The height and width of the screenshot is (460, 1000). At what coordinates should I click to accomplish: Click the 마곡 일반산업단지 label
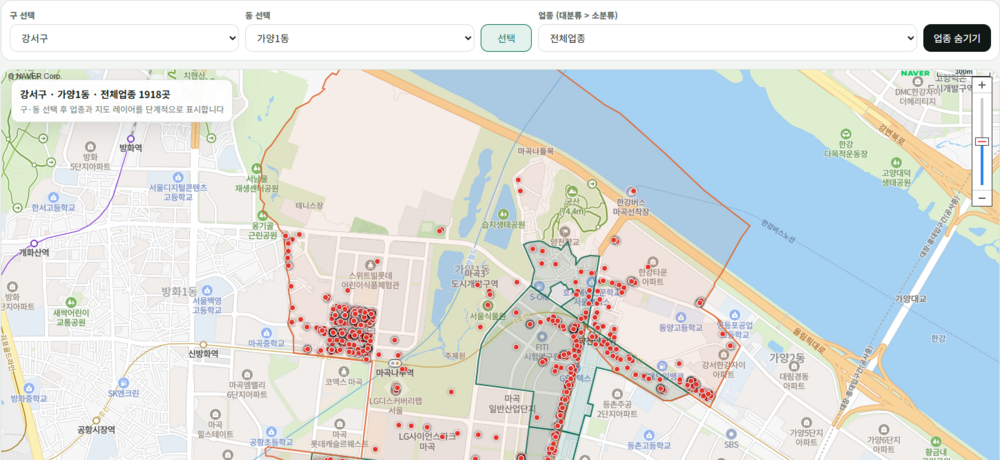[x=511, y=403]
